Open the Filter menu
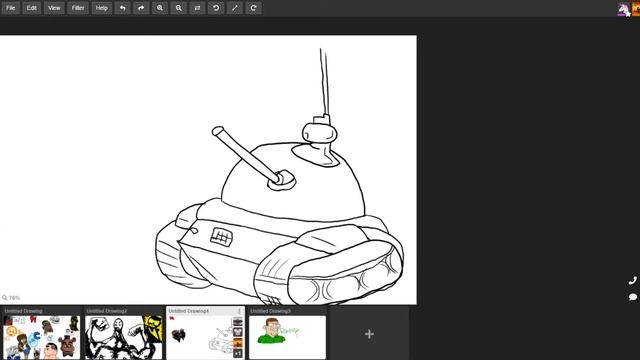Image resolution: width=640 pixels, height=360 pixels. tap(78, 8)
